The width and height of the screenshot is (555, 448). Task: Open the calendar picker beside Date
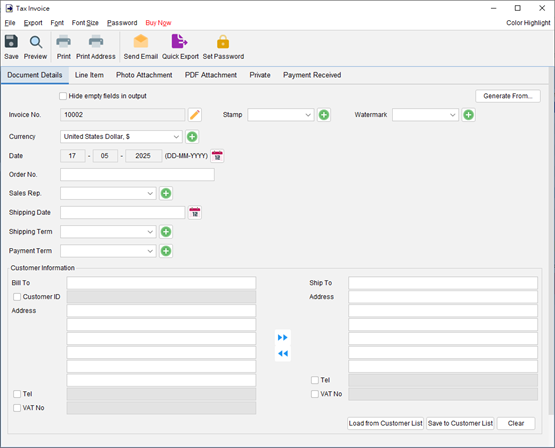pos(217,156)
